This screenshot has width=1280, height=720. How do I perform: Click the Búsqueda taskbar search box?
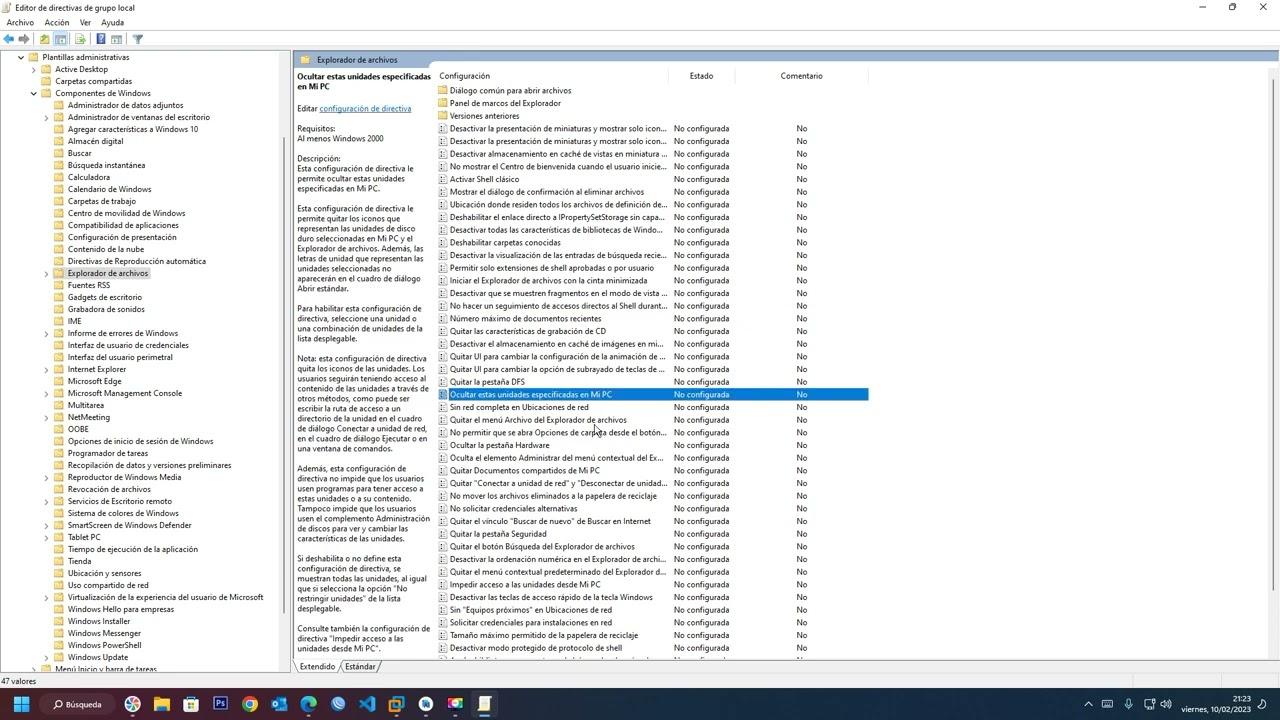tap(78, 704)
